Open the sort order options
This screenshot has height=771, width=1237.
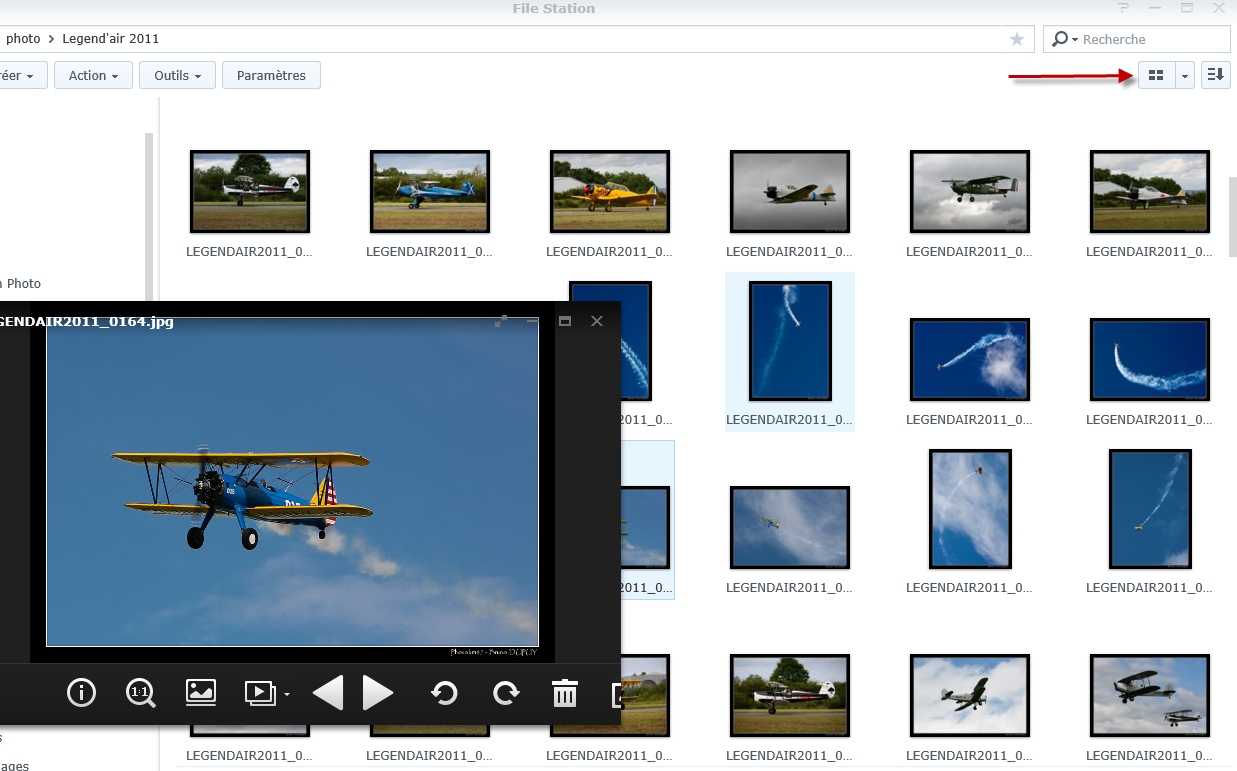(1215, 75)
